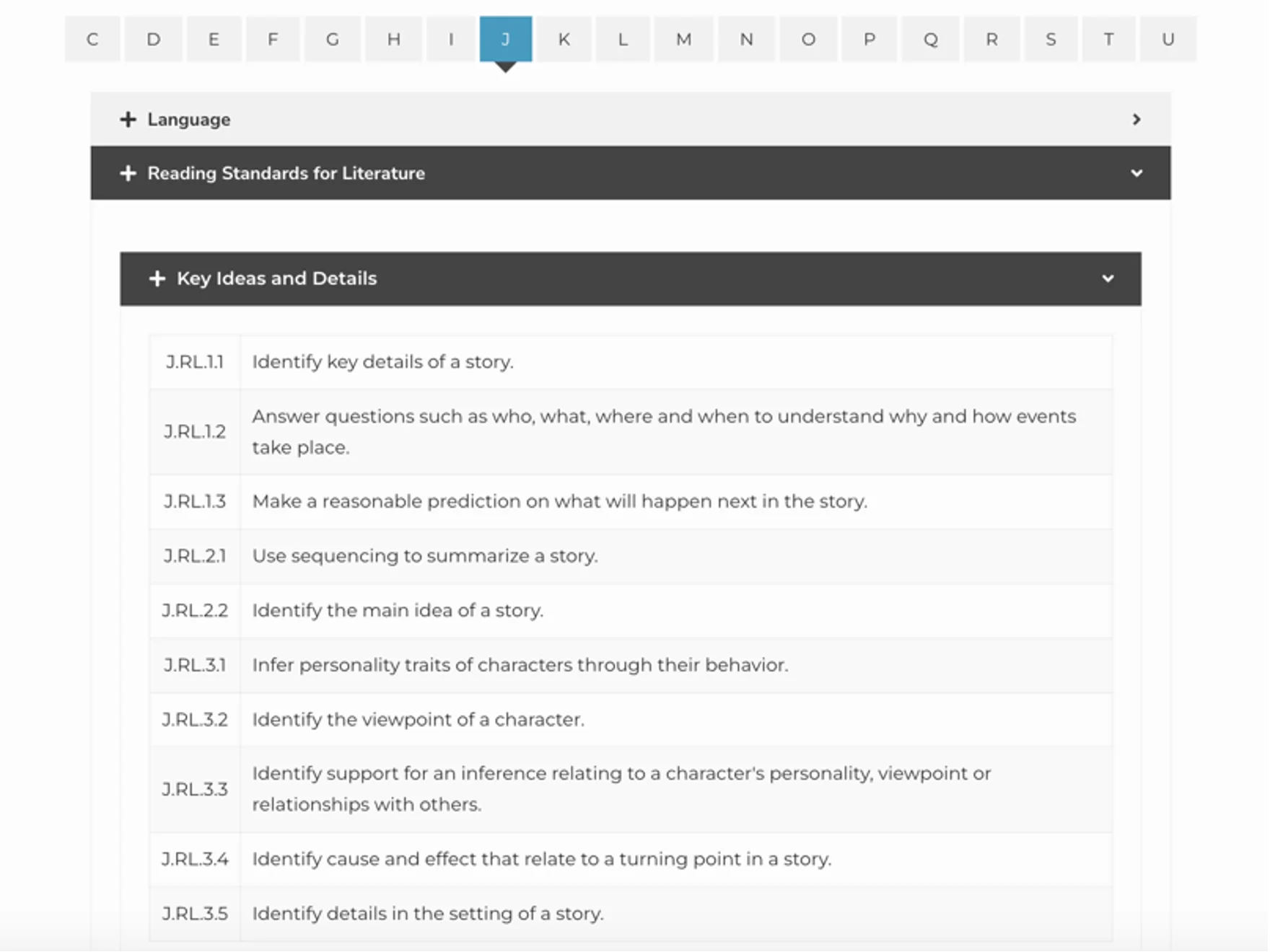
Task: Click 'Identify the main idea of a story.'
Action: [x=398, y=611]
